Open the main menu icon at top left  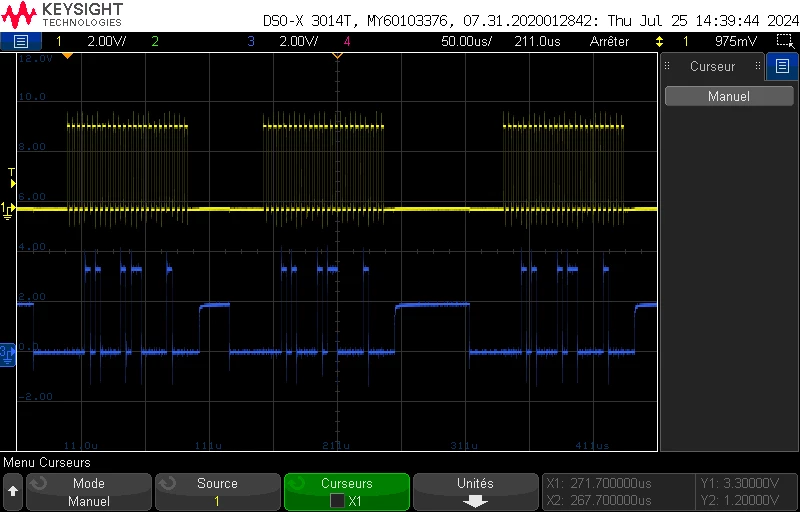click(x=20, y=41)
